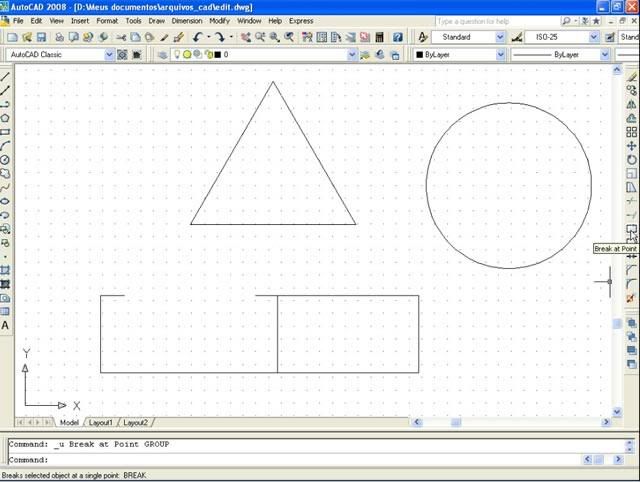Click the Mirror modify tool

click(x=631, y=104)
